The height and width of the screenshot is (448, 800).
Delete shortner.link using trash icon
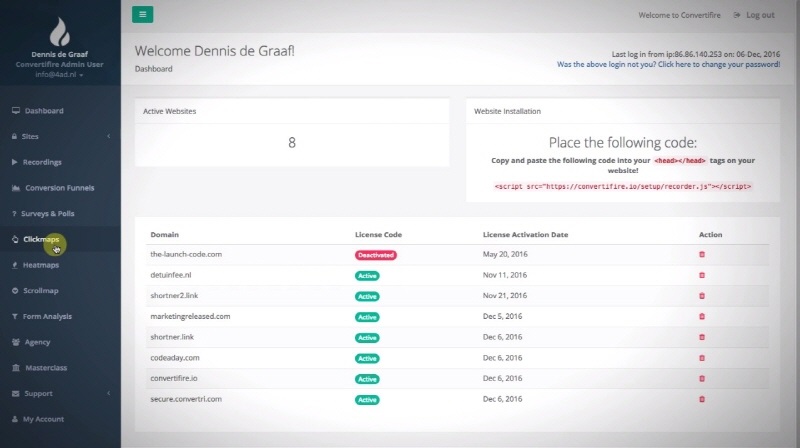pos(702,337)
